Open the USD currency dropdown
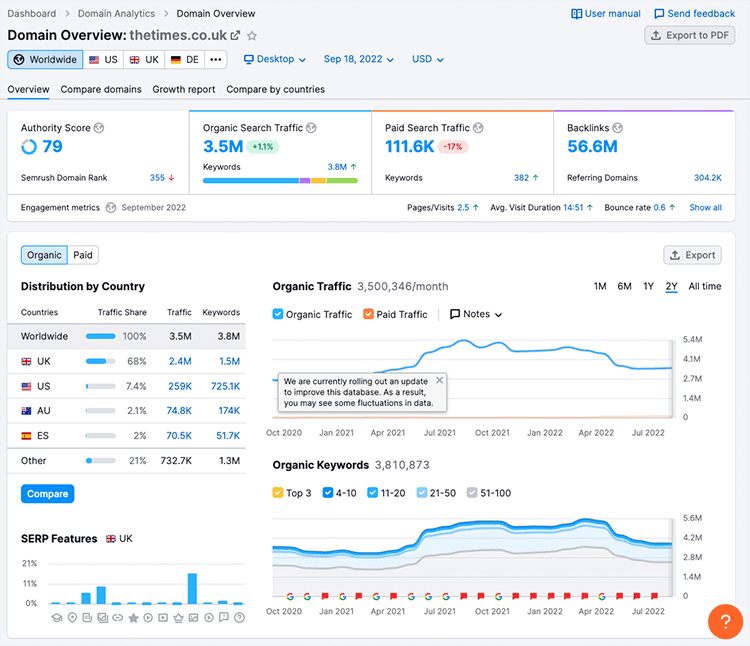This screenshot has width=750, height=646. [x=428, y=59]
